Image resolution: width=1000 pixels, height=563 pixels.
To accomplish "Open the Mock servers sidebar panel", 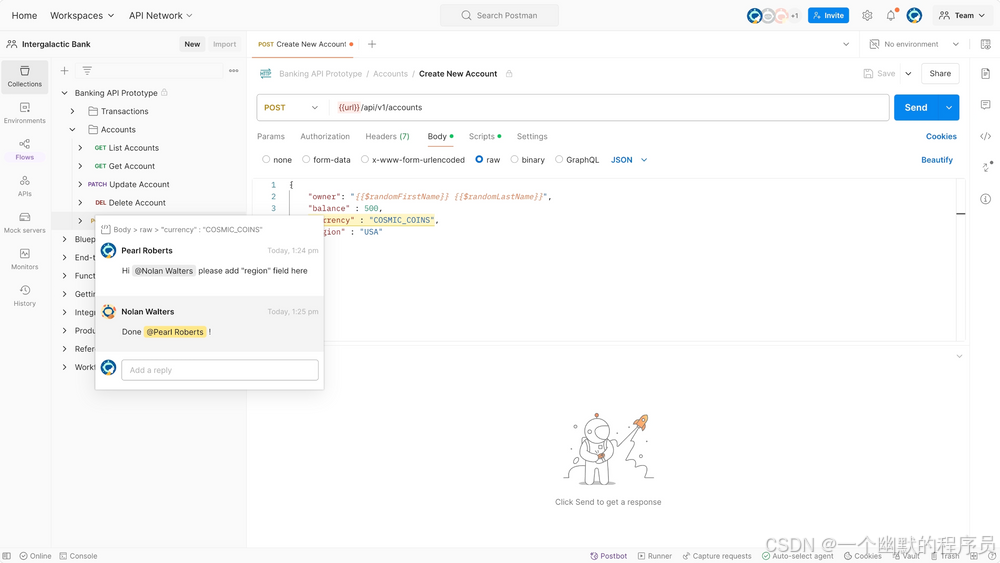I will pyautogui.click(x=25, y=223).
